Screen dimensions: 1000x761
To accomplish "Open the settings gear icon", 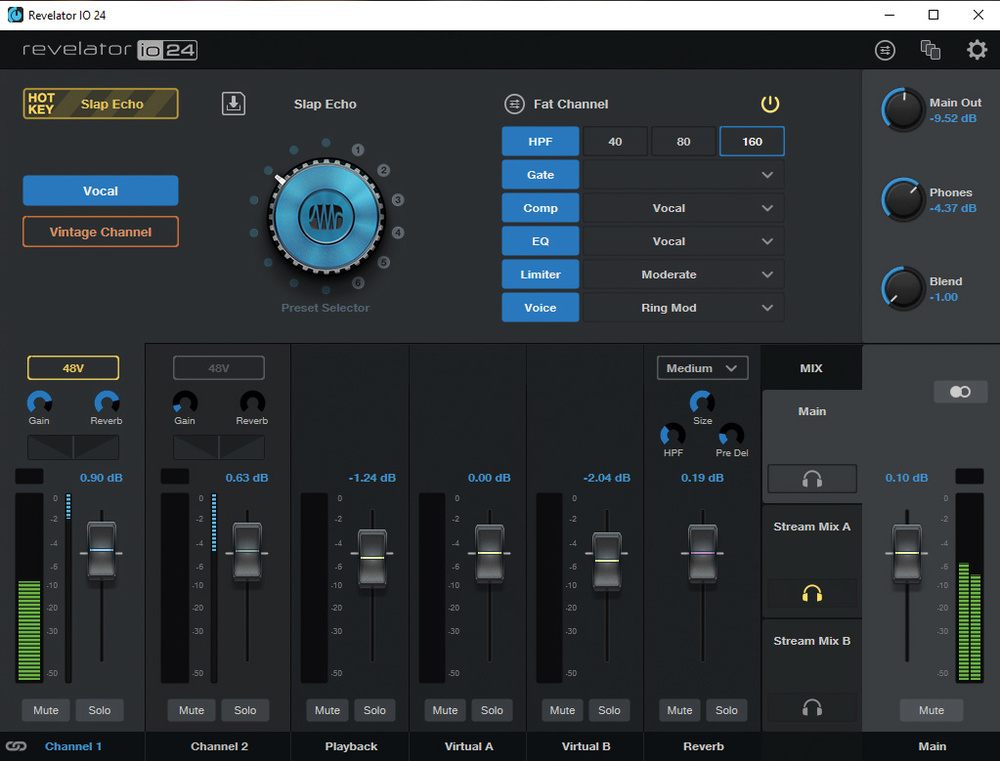I will coord(976,49).
